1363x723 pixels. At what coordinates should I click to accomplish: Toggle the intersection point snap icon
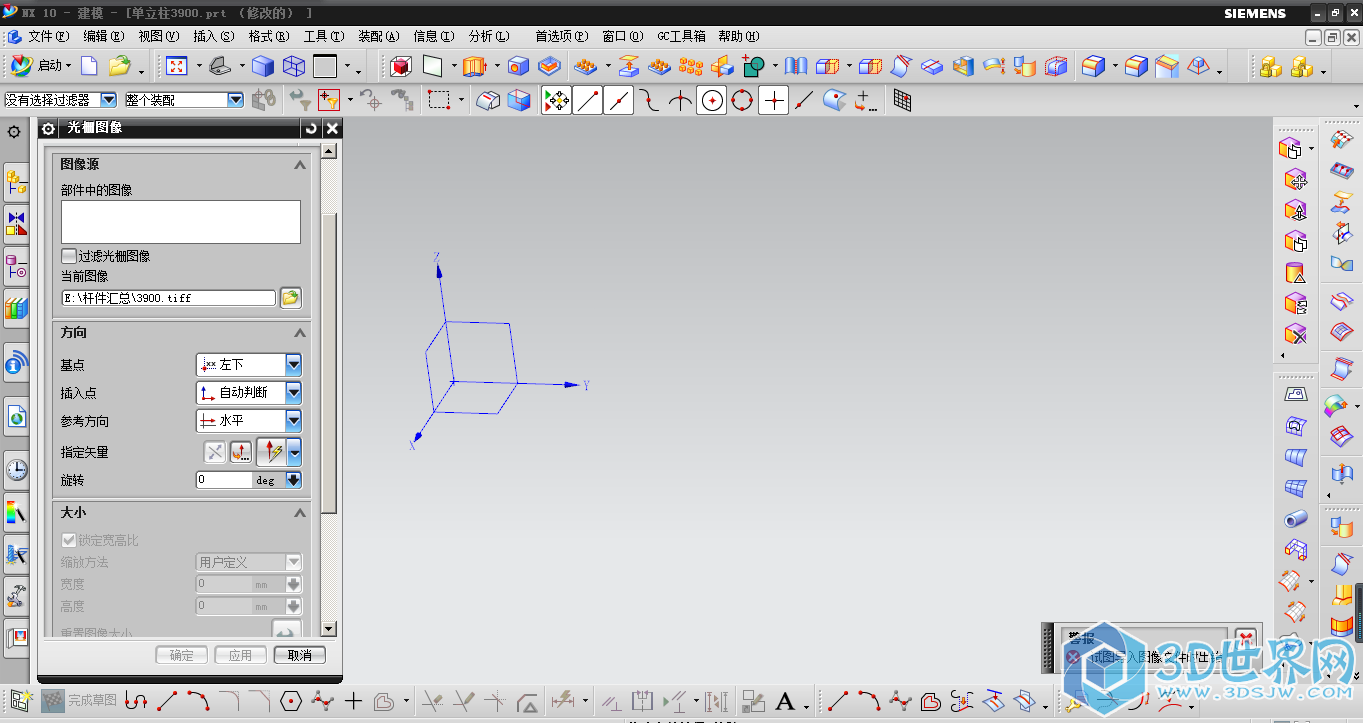(681, 100)
